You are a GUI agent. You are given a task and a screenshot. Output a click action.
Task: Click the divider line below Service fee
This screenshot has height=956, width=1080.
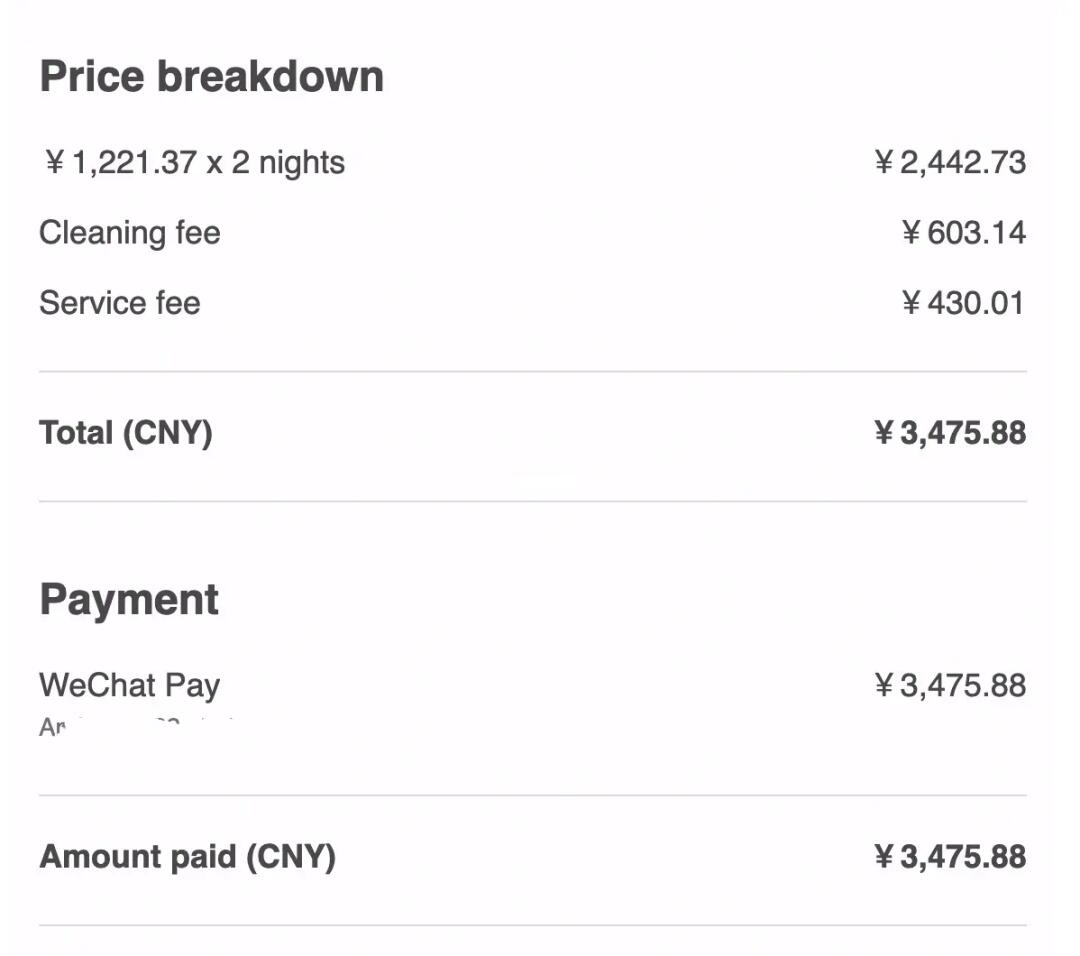click(532, 371)
